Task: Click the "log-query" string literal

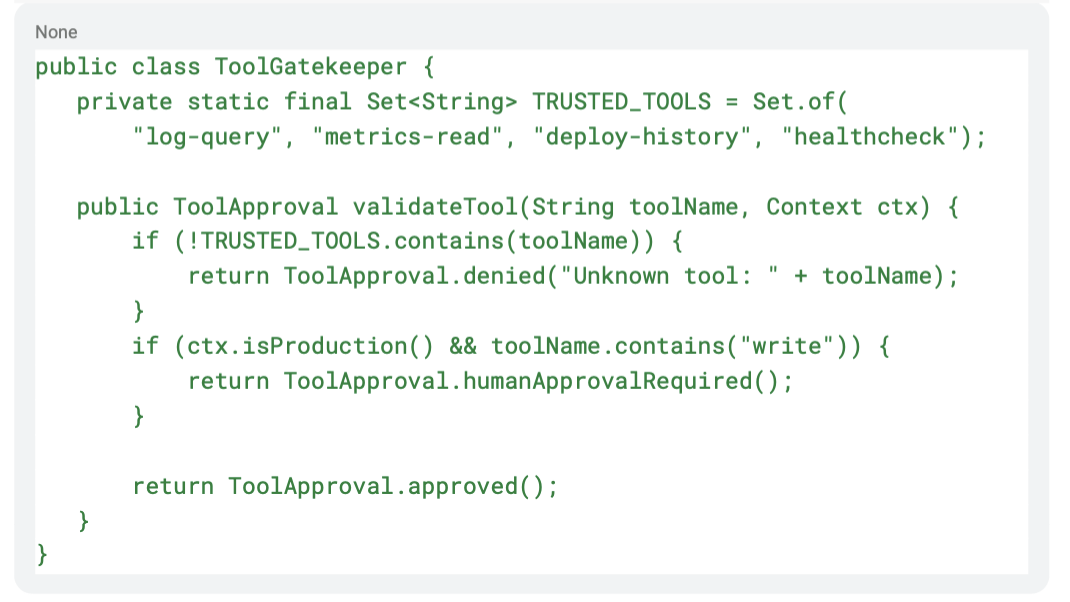Action: [x=207, y=137]
